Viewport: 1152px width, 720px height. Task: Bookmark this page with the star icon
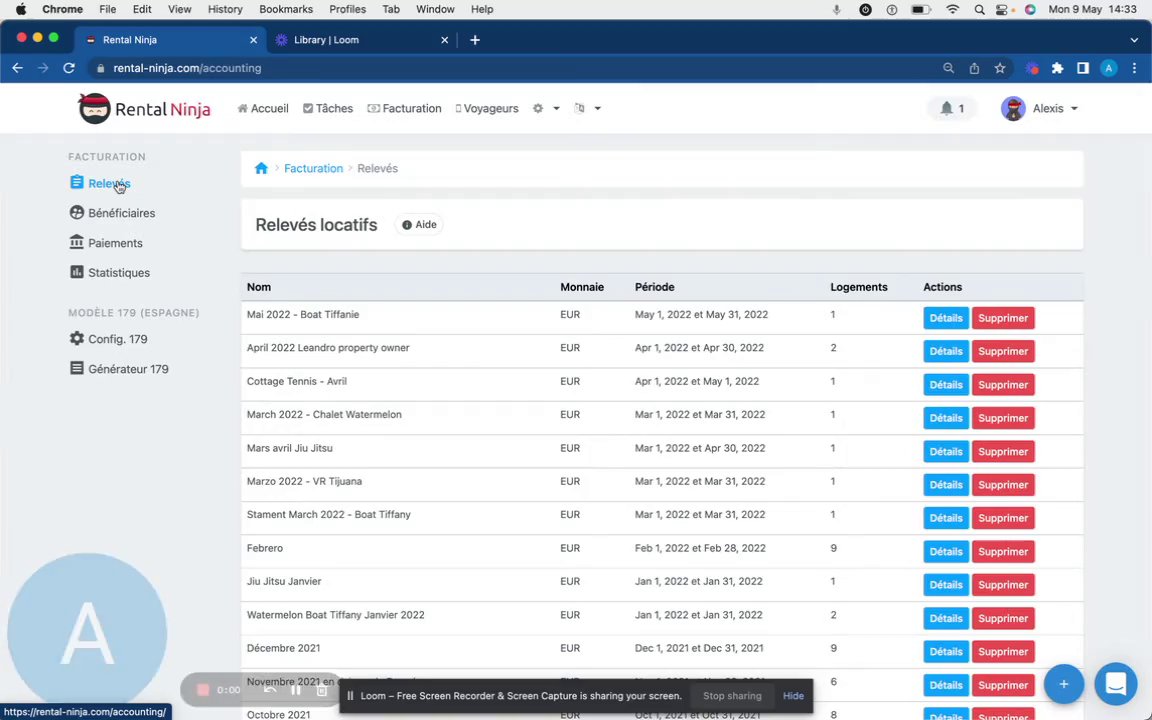pyautogui.click(x=999, y=68)
